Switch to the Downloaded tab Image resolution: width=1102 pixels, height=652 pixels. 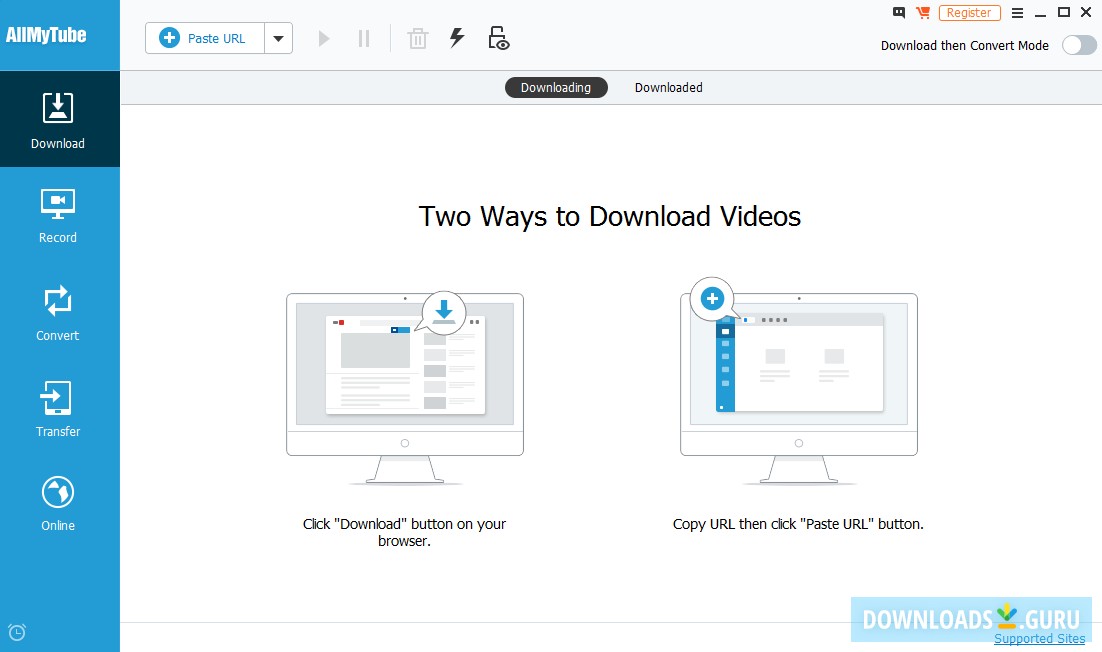tap(668, 88)
